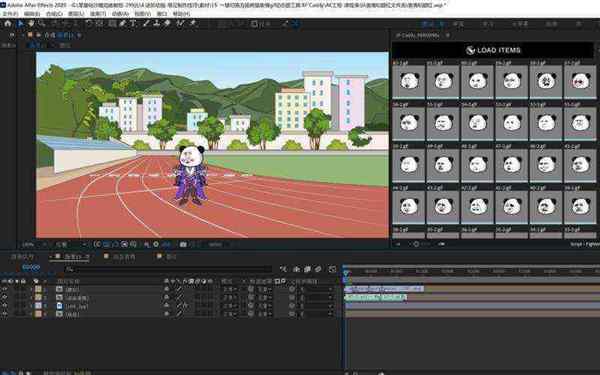Toggle shy switch for layer 1
Screen dimensions: 600x375
click(x=166, y=289)
